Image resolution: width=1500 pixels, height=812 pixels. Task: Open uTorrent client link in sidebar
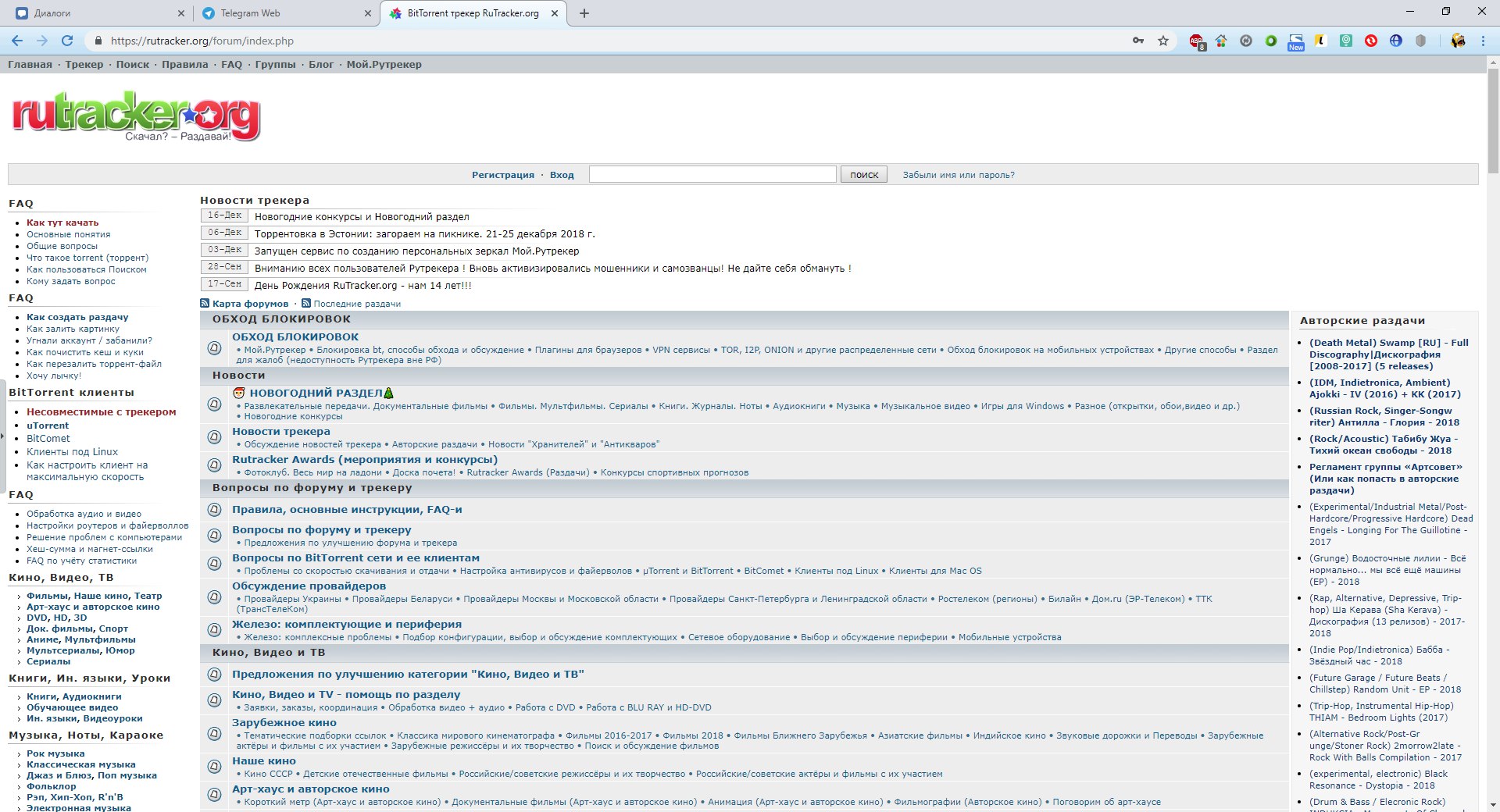tap(48, 426)
